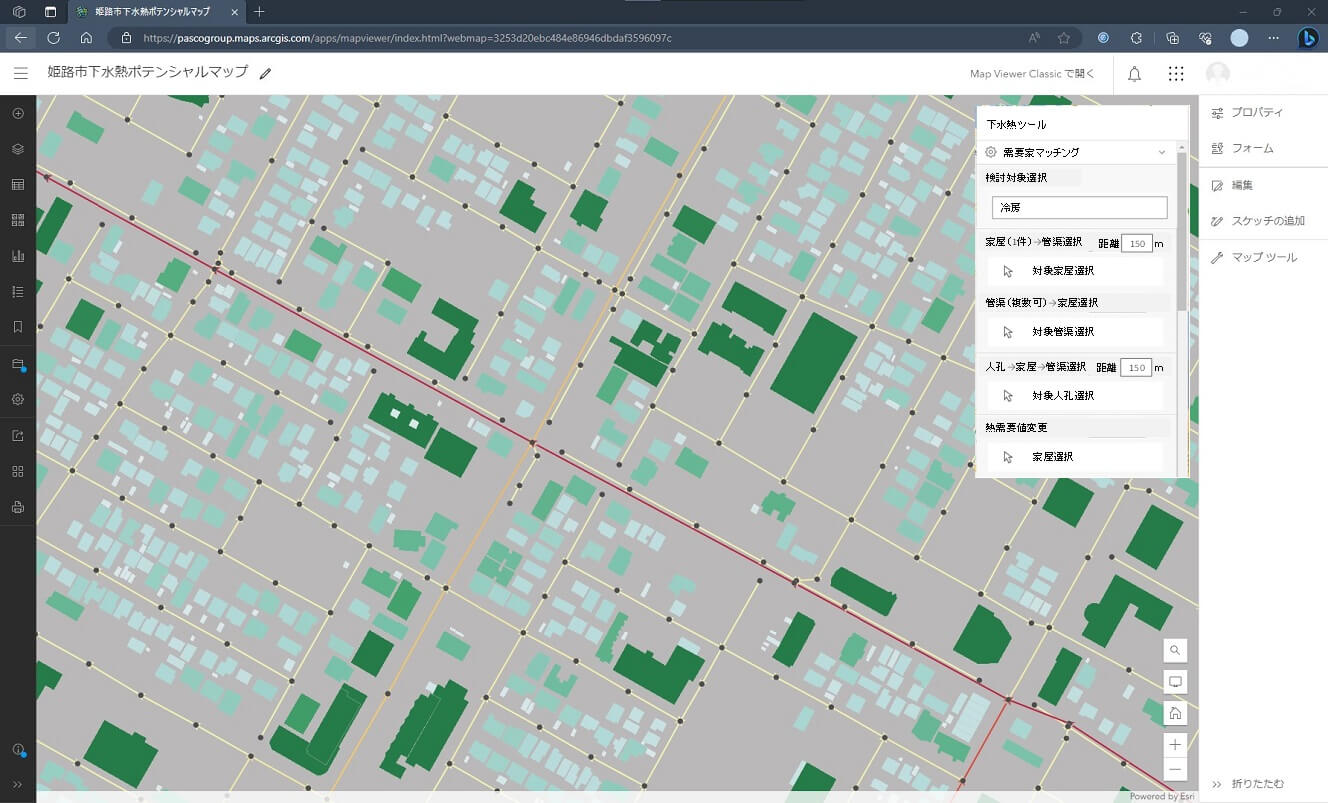Open the Bing sidebar button
Screen dimensions: 1328x803
1308,38
